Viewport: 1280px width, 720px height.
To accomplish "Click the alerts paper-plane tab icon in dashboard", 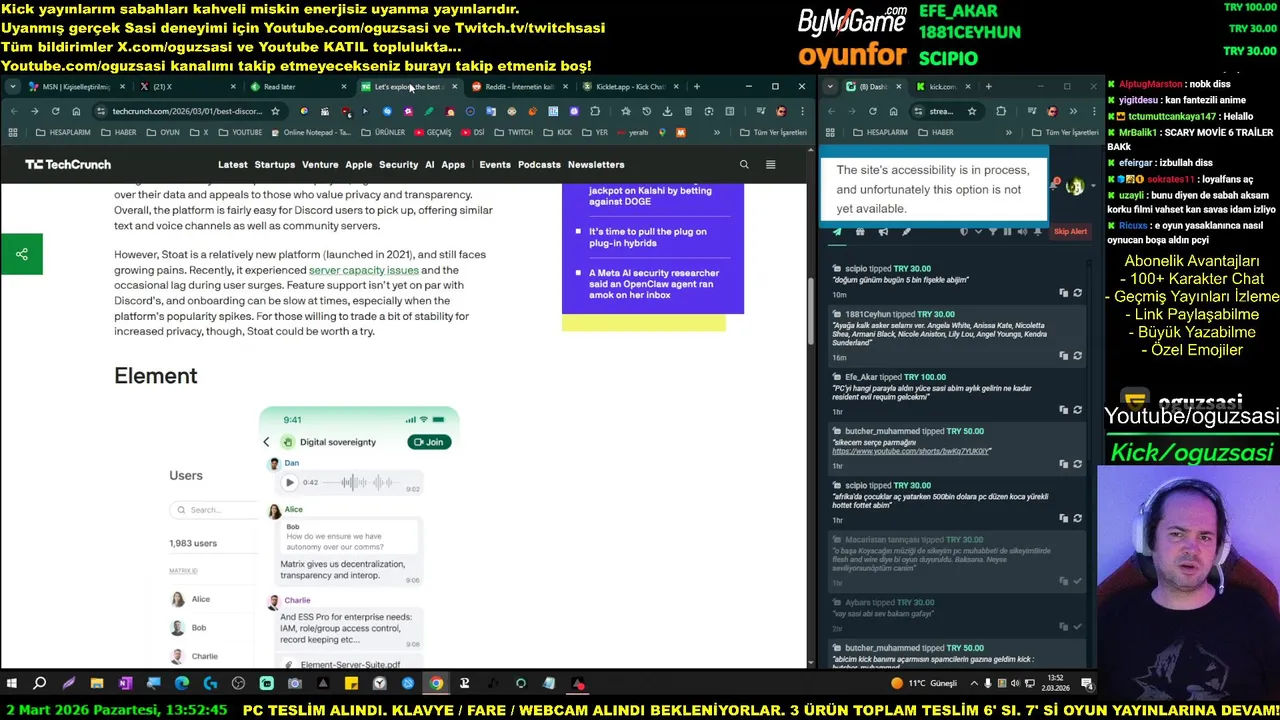I will pyautogui.click(x=837, y=232).
